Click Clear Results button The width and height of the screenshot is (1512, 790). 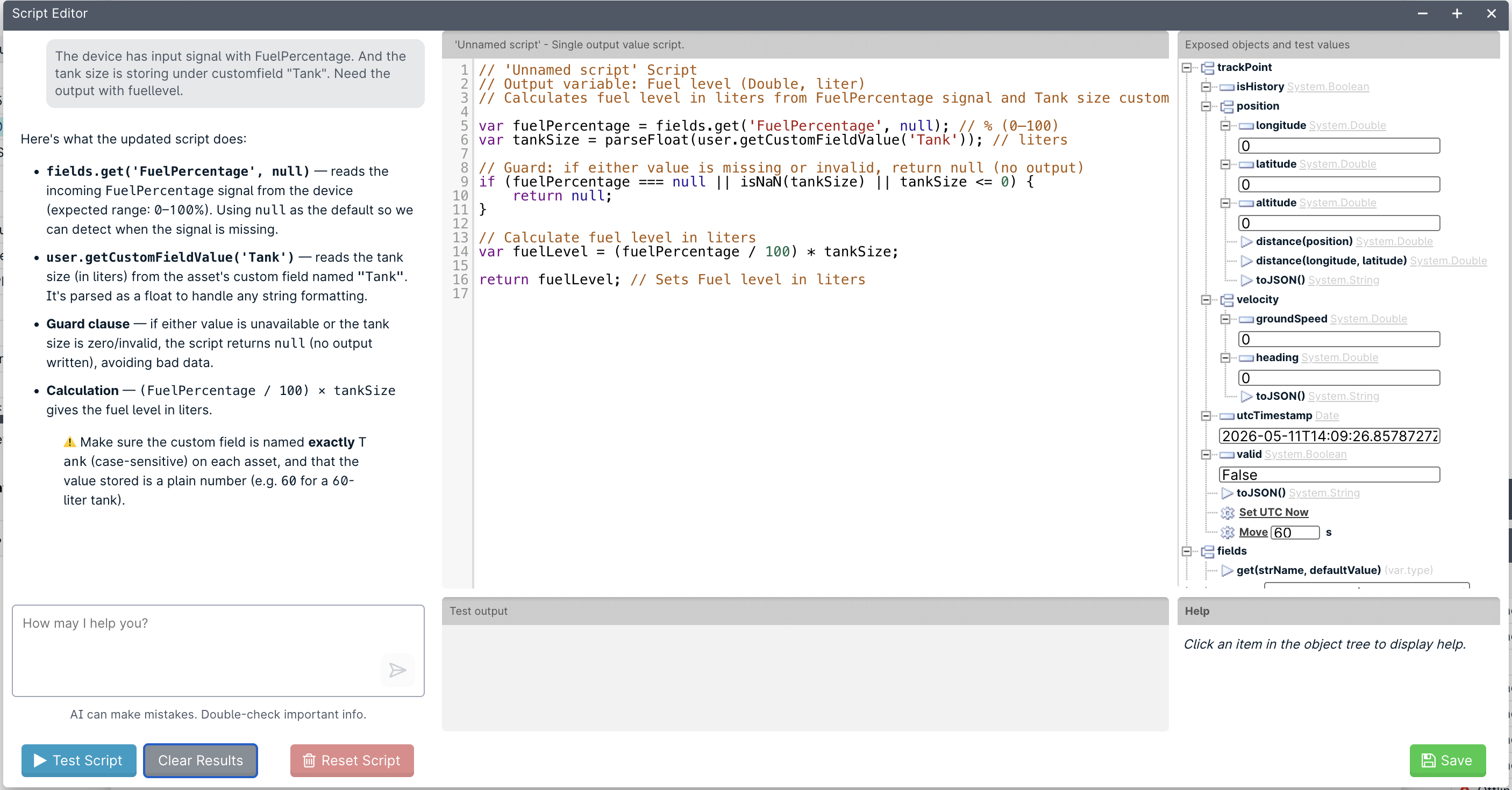pos(200,760)
